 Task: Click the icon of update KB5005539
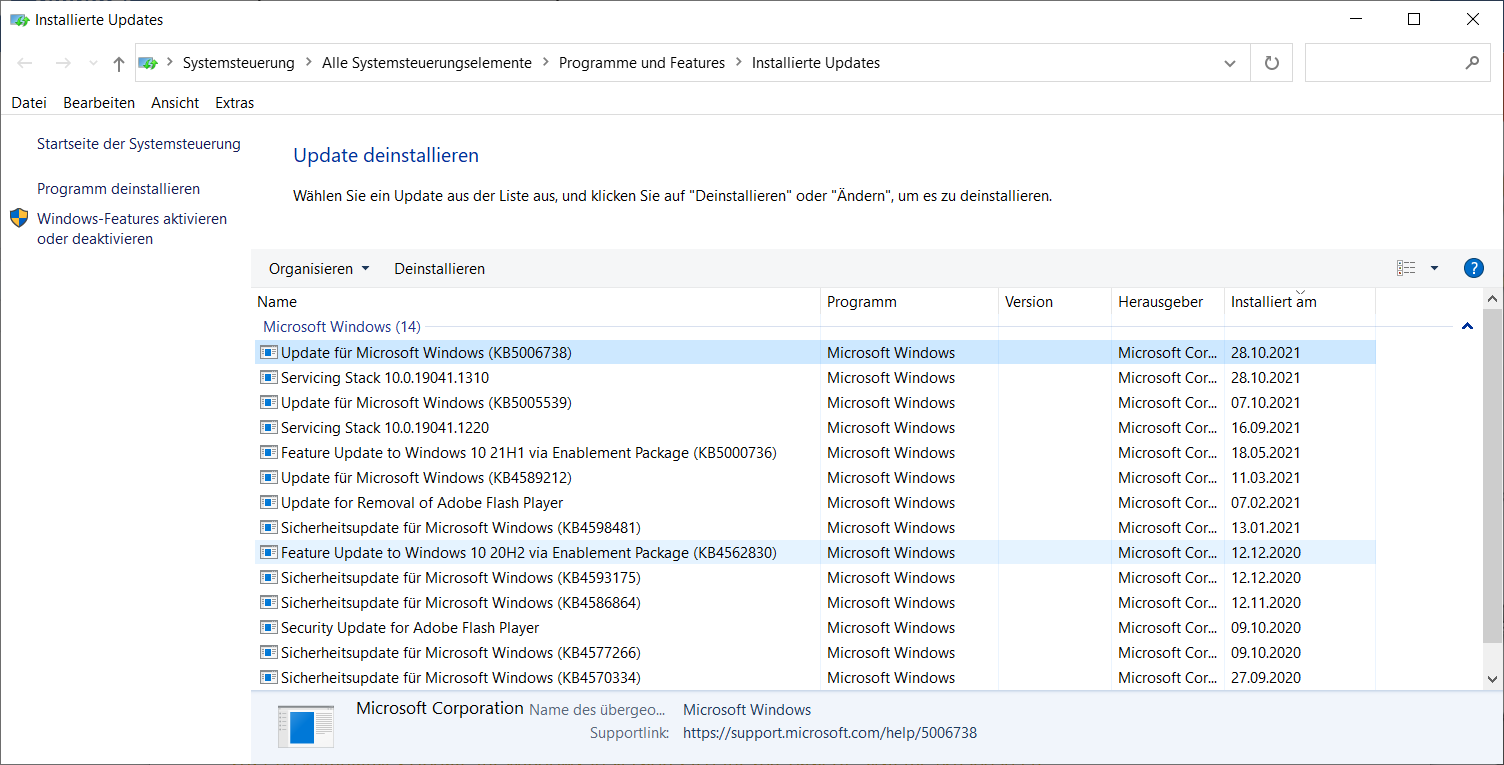(268, 403)
